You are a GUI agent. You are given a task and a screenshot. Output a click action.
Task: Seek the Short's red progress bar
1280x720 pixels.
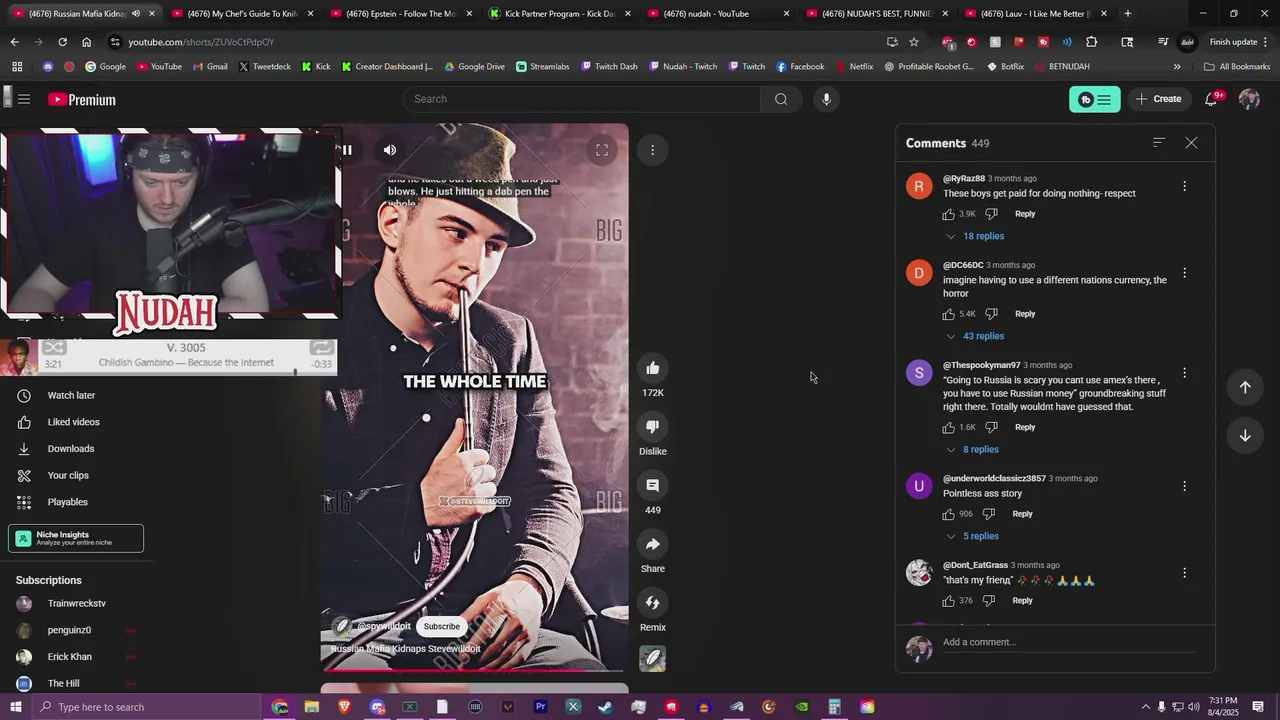[x=475, y=669]
